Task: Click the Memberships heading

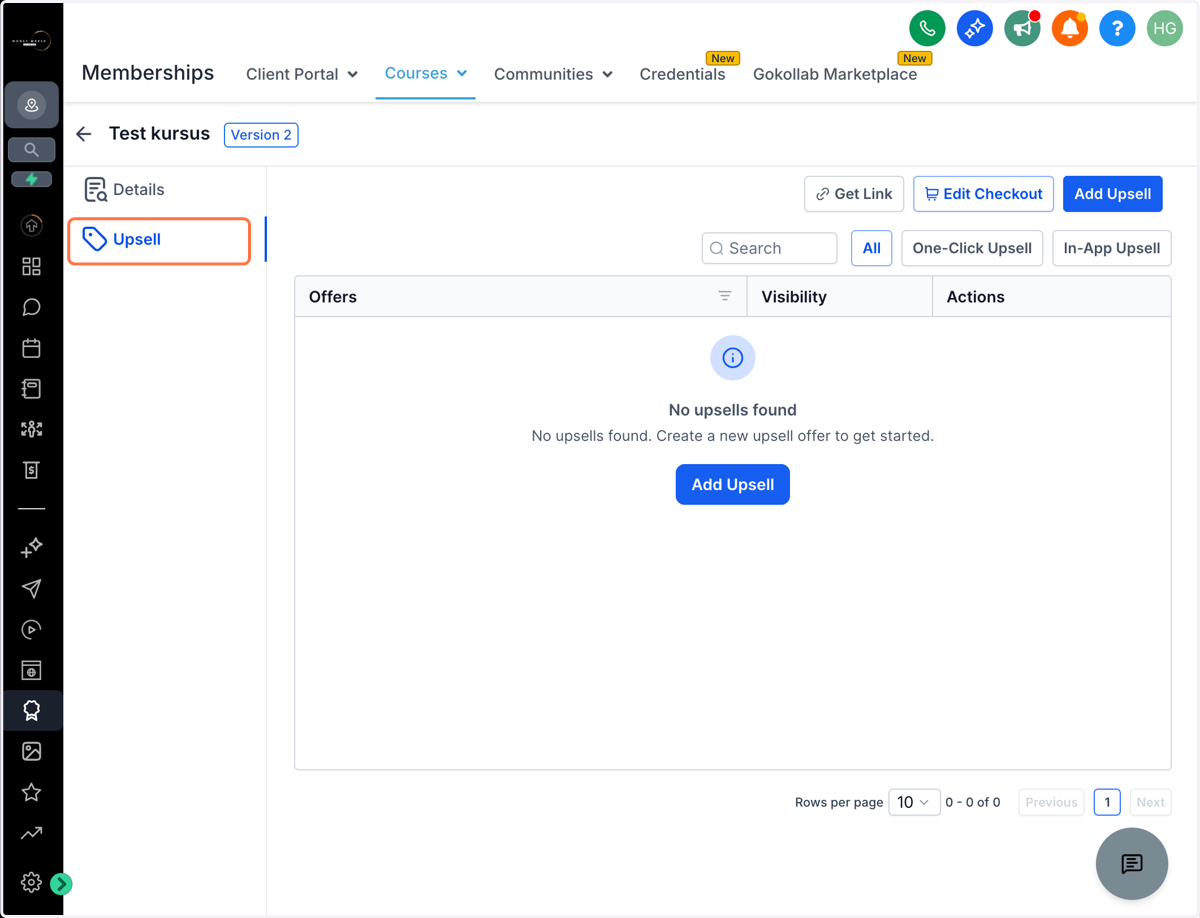Action: [148, 73]
